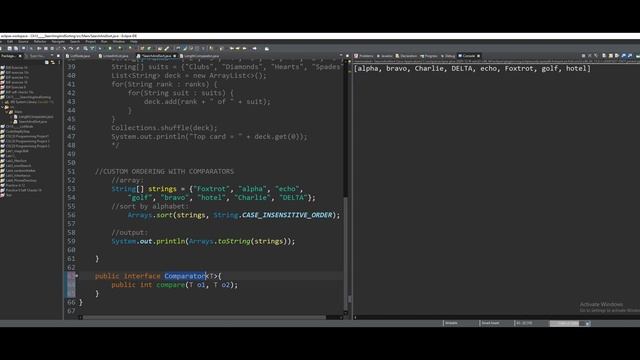Minimize the editor area
Screen dimensions: 640x360
[x=341, y=56]
